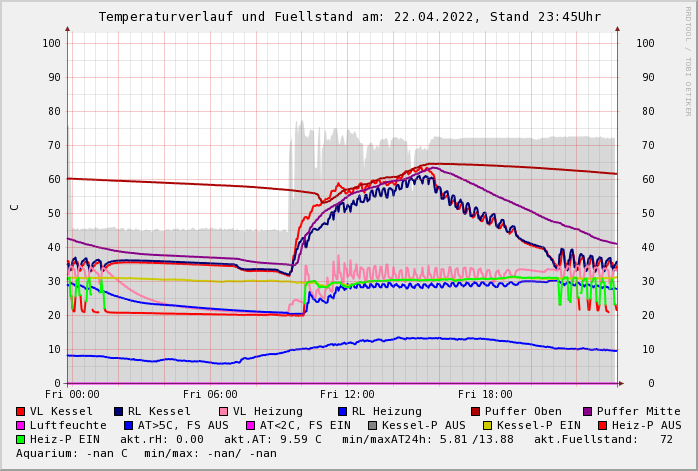Select the red Heiz-P AUS legend swatch

(602, 426)
